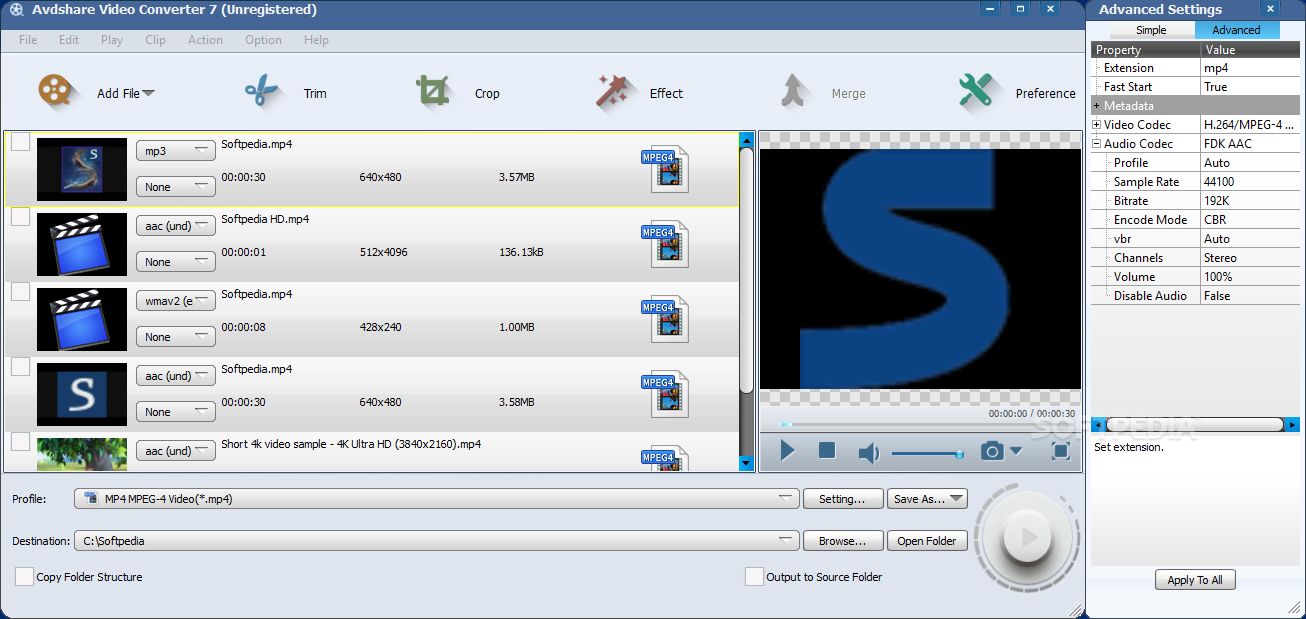The image size is (1306, 619).
Task: Open the Edit menu
Action: coord(69,40)
